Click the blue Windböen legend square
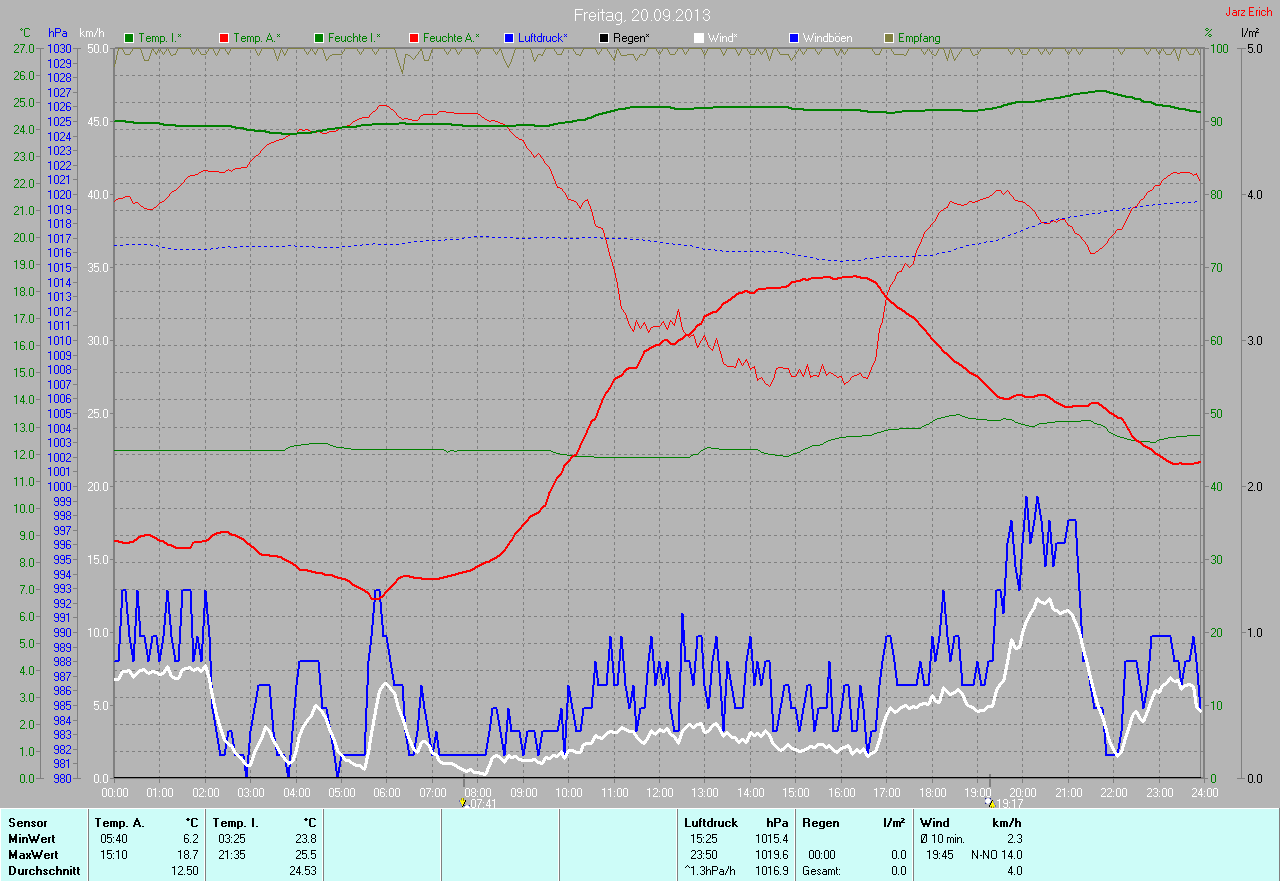Image resolution: width=1280 pixels, height=881 pixels. [794, 38]
